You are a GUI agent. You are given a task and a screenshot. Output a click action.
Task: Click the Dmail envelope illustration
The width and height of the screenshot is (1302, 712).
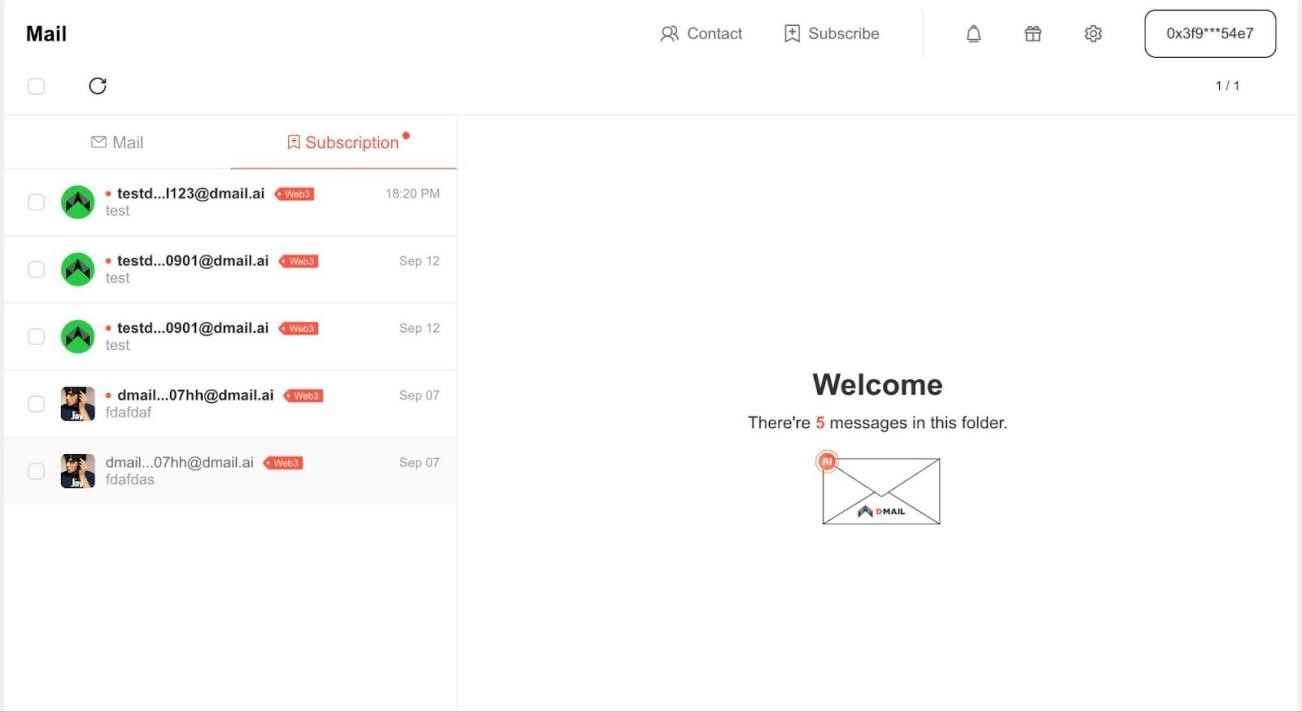[880, 490]
